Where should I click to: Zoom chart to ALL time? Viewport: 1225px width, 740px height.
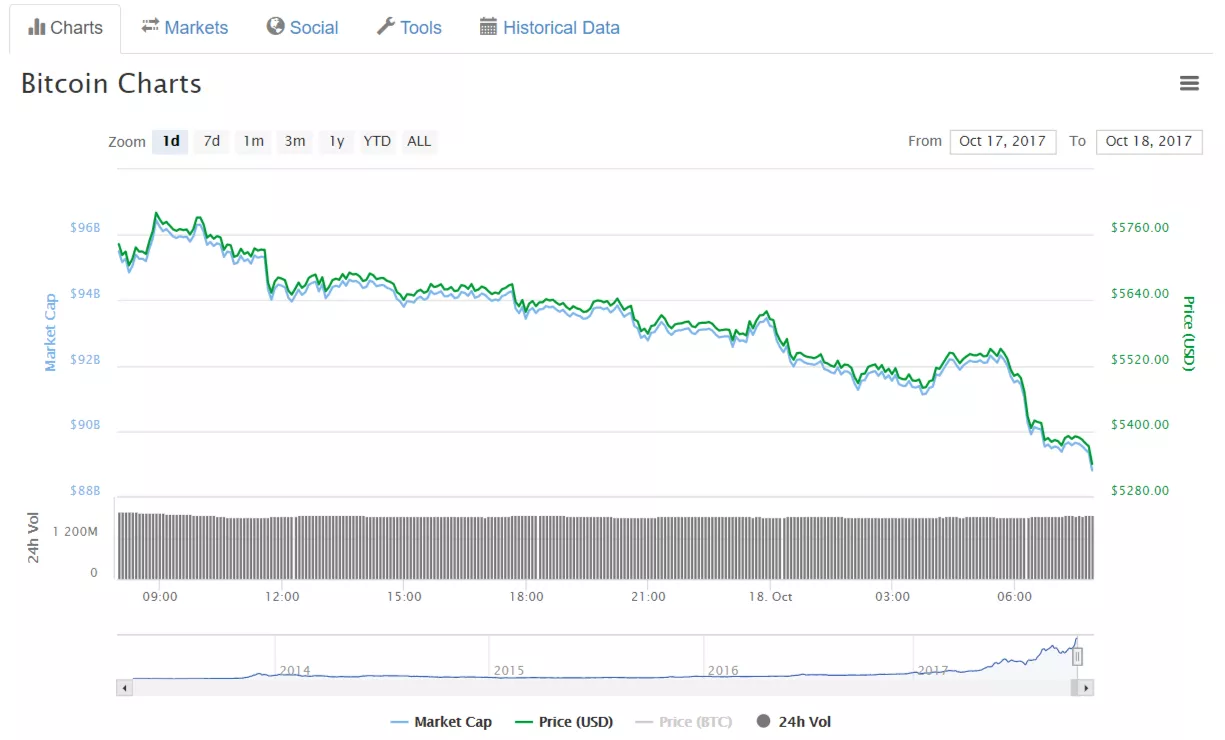point(419,141)
